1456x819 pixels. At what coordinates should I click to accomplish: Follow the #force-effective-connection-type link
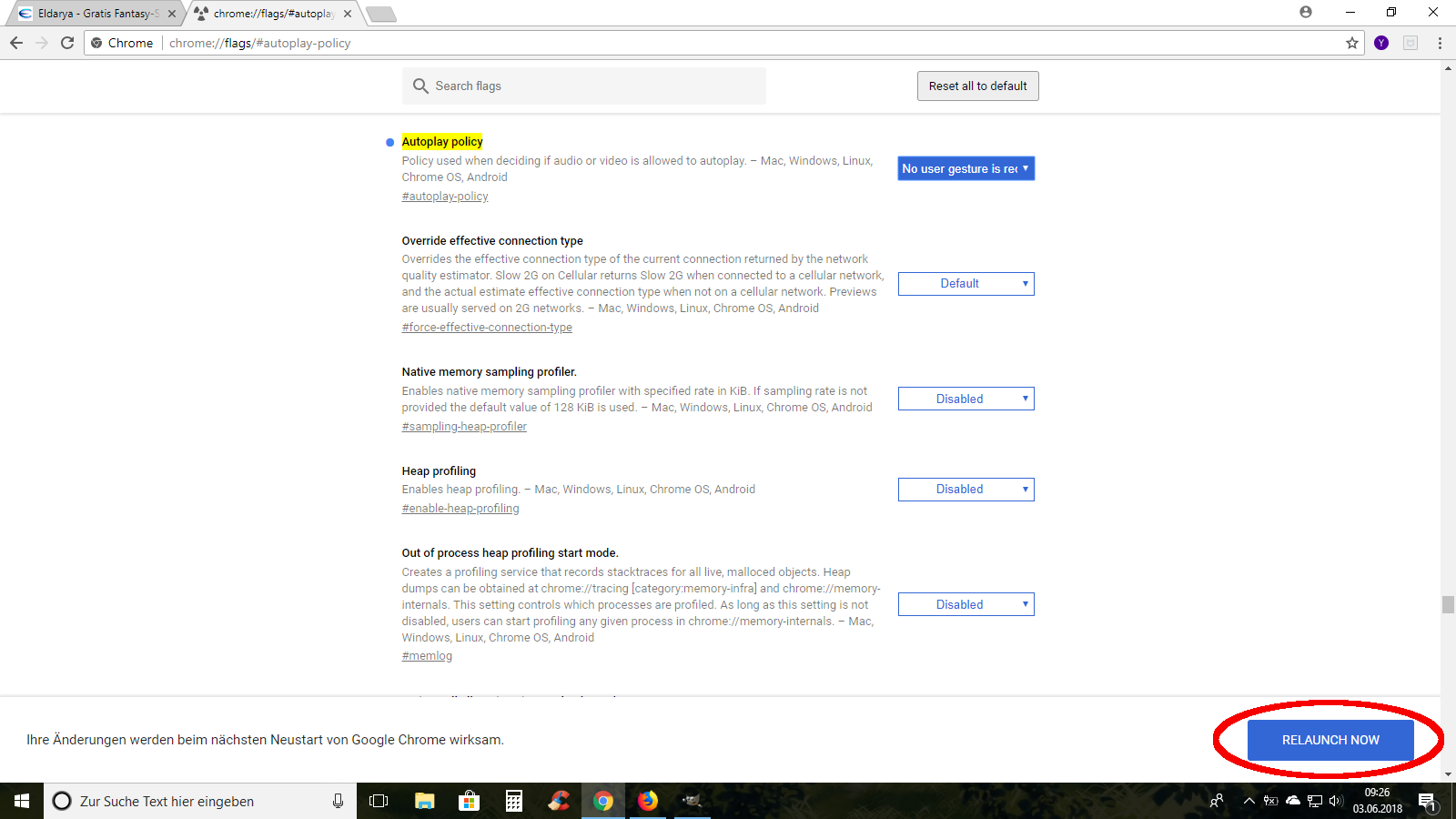click(487, 328)
